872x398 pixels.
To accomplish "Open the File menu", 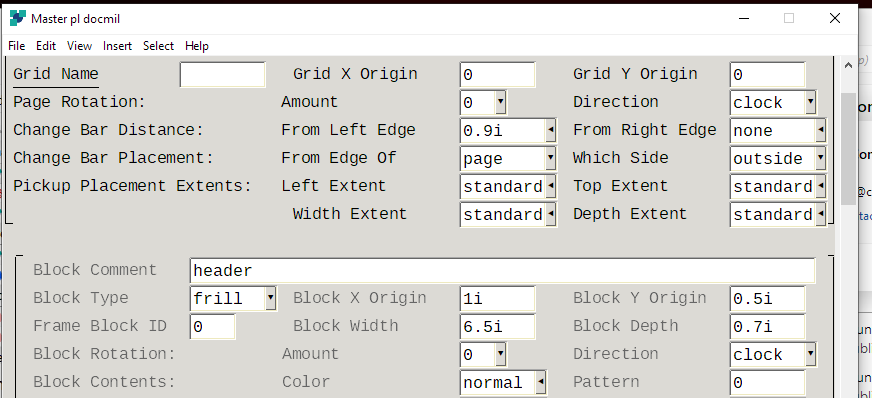I will (17, 46).
